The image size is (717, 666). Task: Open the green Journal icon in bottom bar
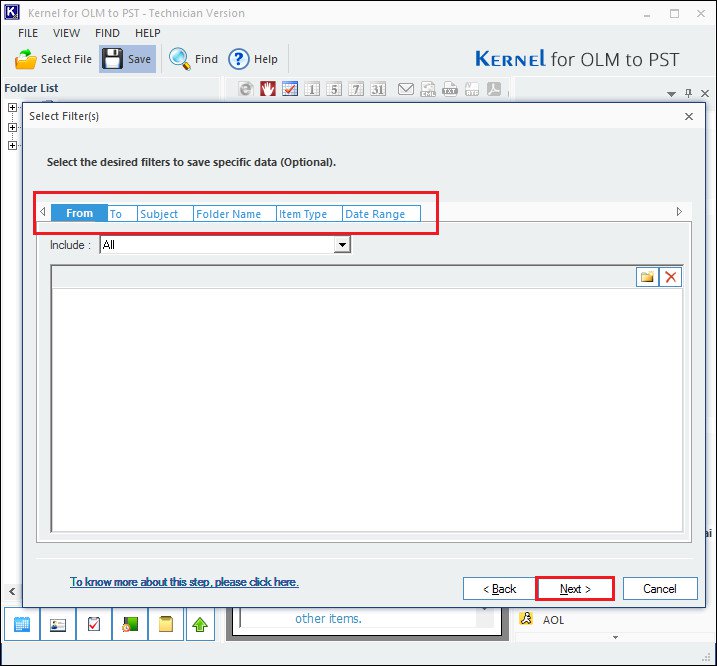coord(130,624)
